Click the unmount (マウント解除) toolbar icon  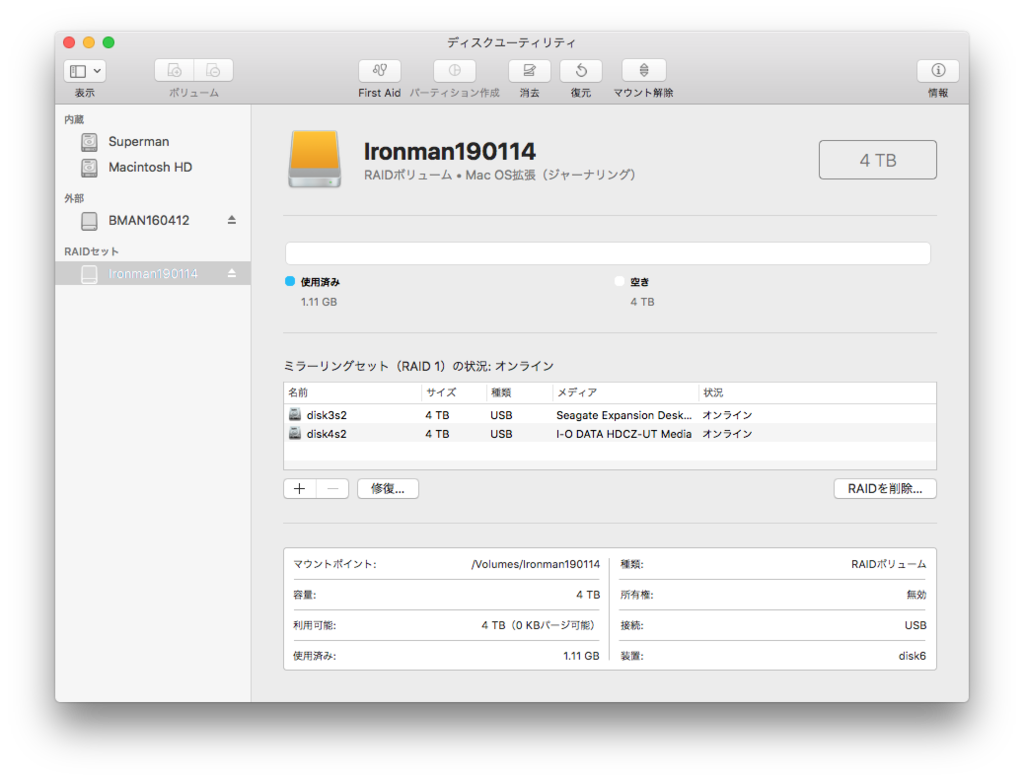[x=644, y=70]
